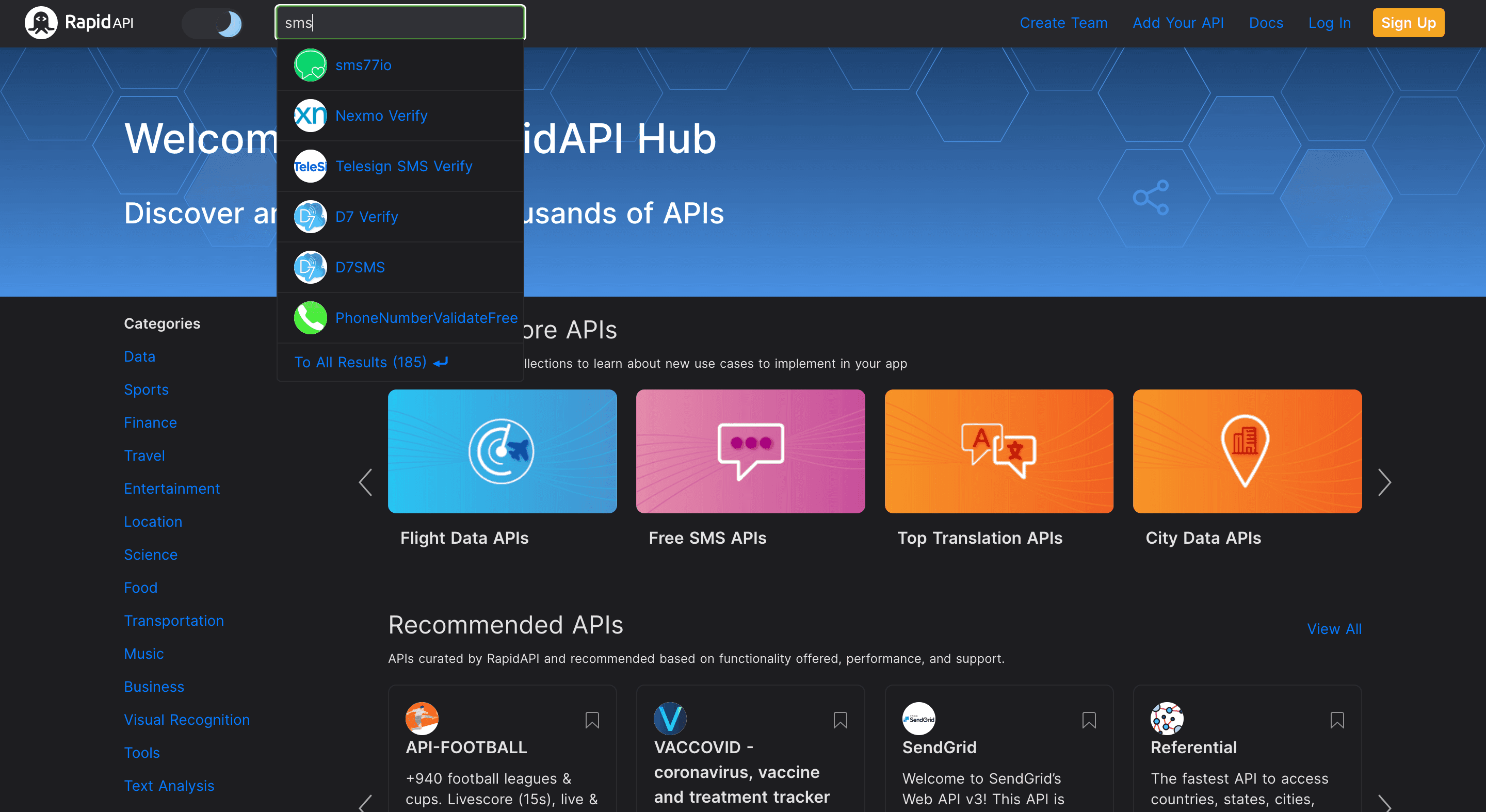Open the Music category

pyautogui.click(x=143, y=654)
